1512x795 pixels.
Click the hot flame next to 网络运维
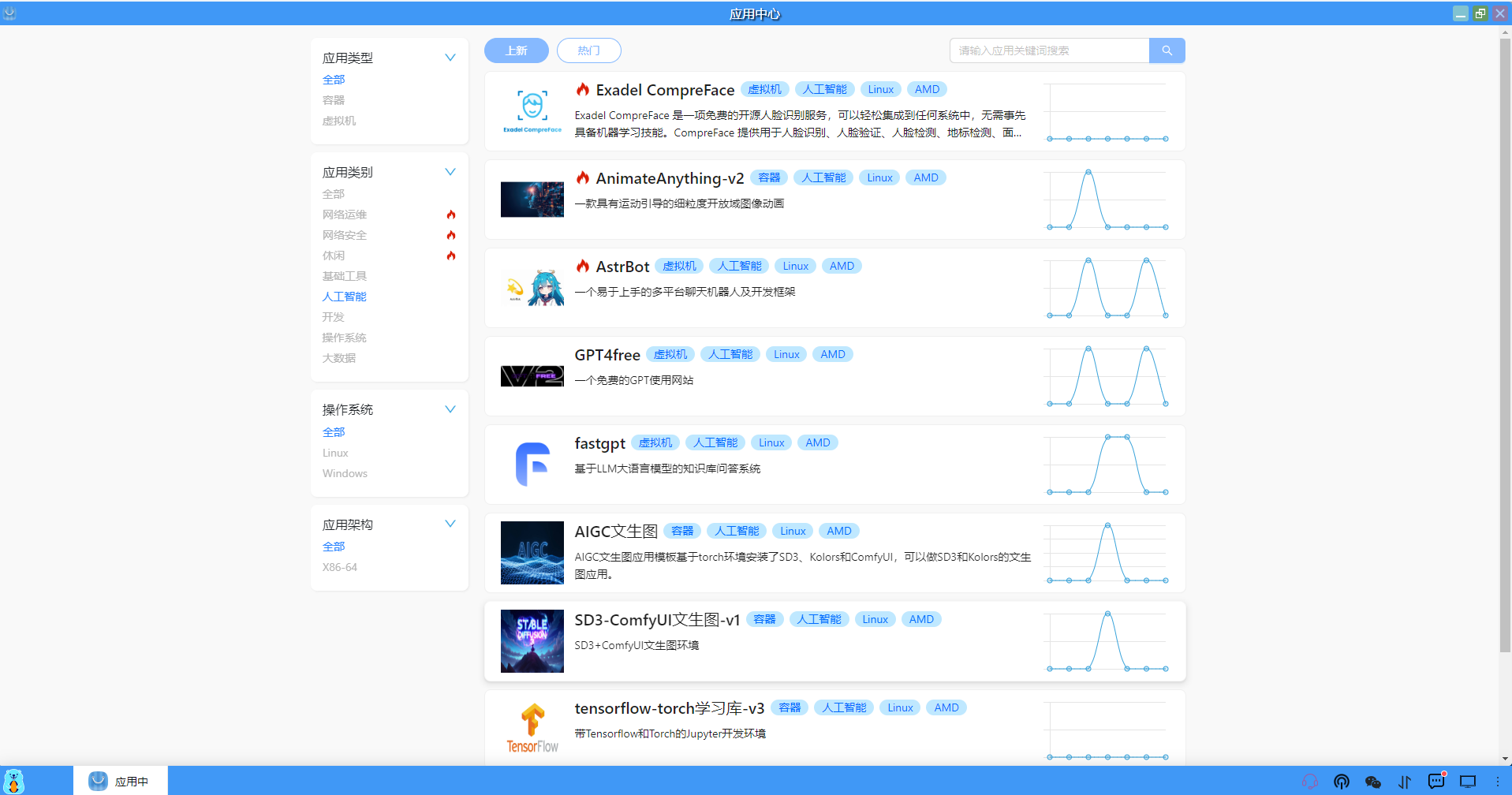coord(451,215)
